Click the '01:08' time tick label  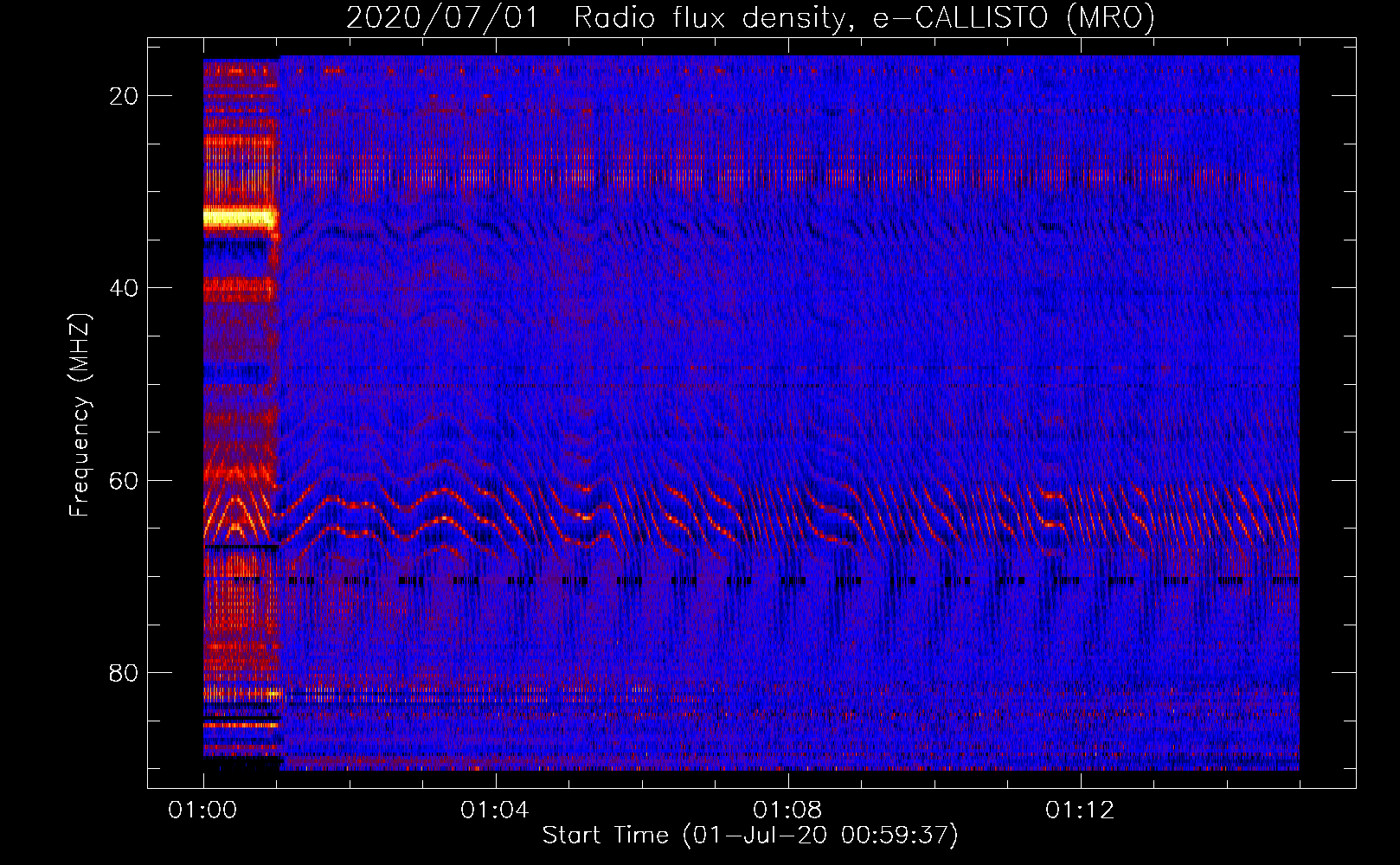click(x=787, y=811)
